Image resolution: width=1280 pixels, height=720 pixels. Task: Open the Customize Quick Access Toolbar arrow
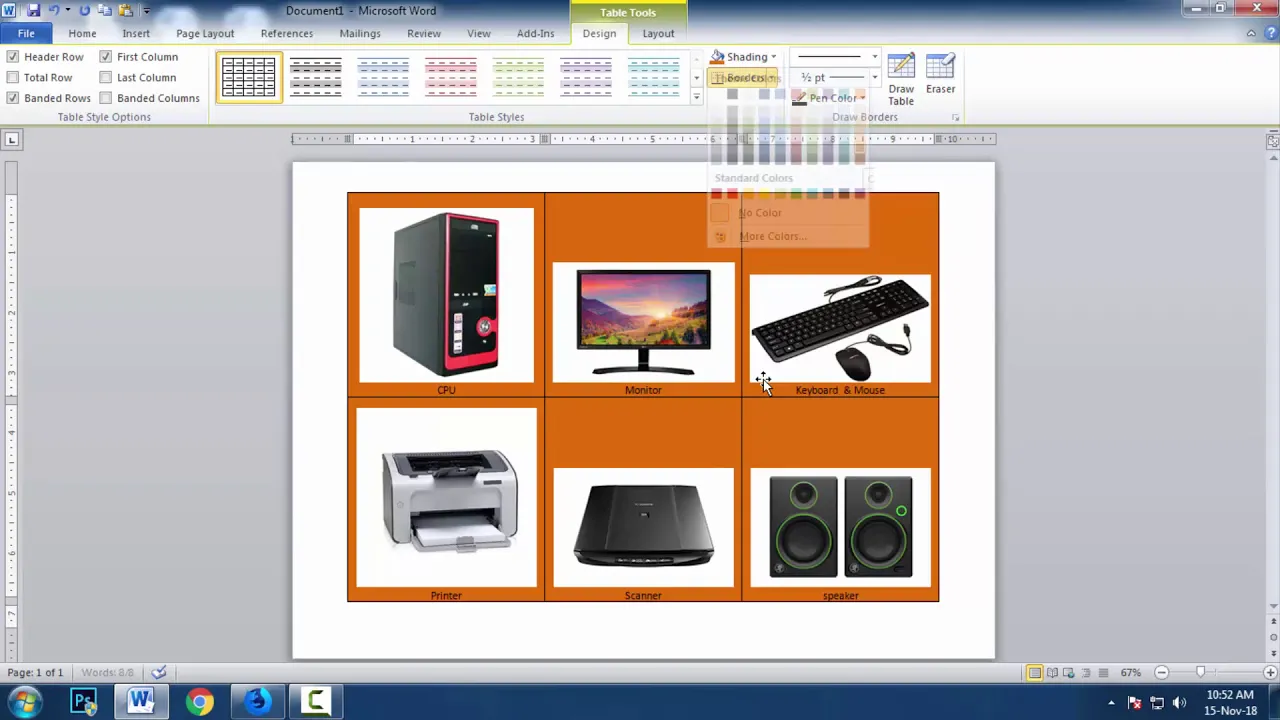tap(146, 10)
